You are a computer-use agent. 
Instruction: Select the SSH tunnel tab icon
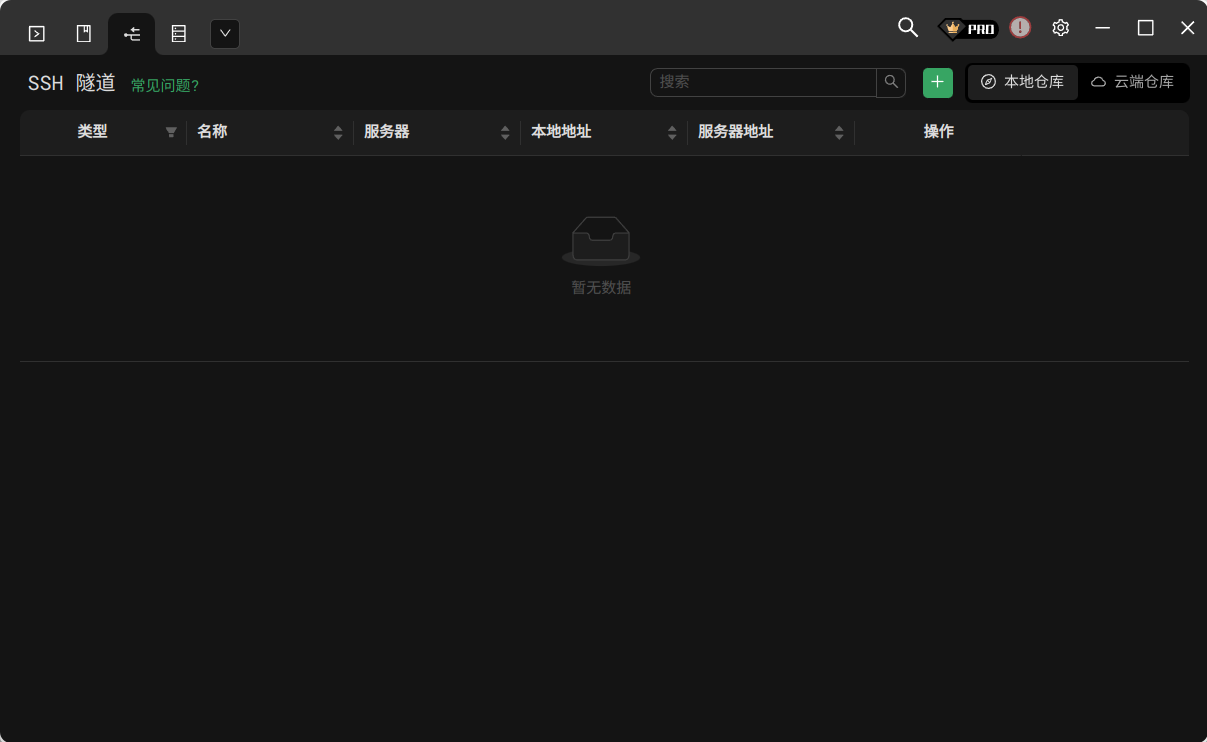tap(132, 35)
